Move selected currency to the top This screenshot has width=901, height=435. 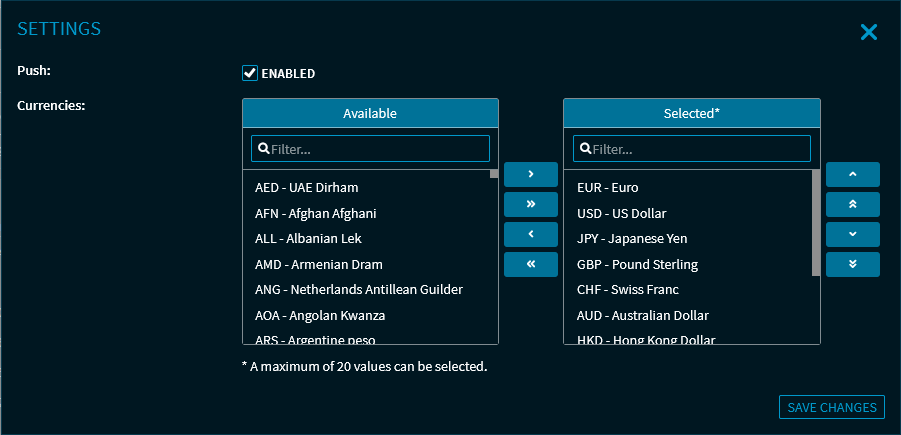(852, 204)
